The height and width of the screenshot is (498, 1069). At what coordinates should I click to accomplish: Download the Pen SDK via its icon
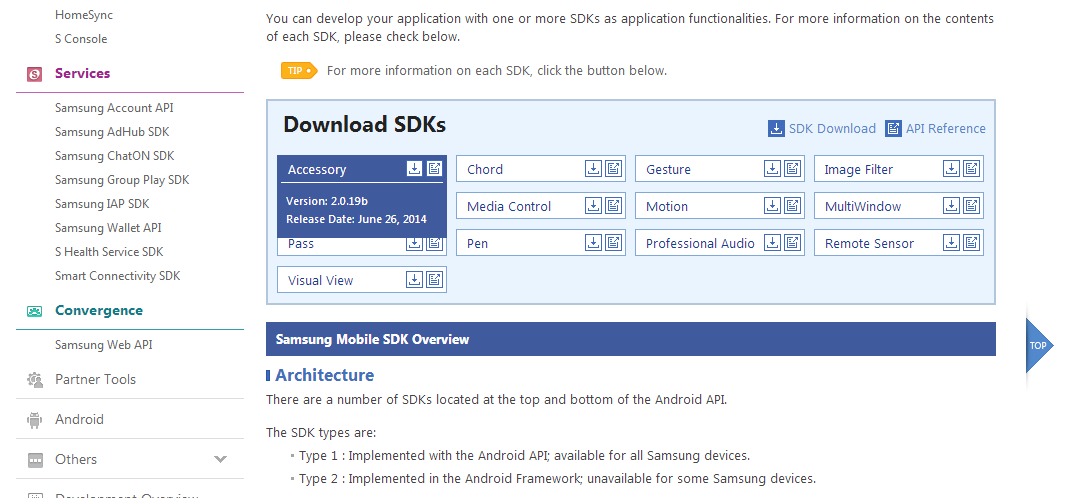tap(593, 242)
